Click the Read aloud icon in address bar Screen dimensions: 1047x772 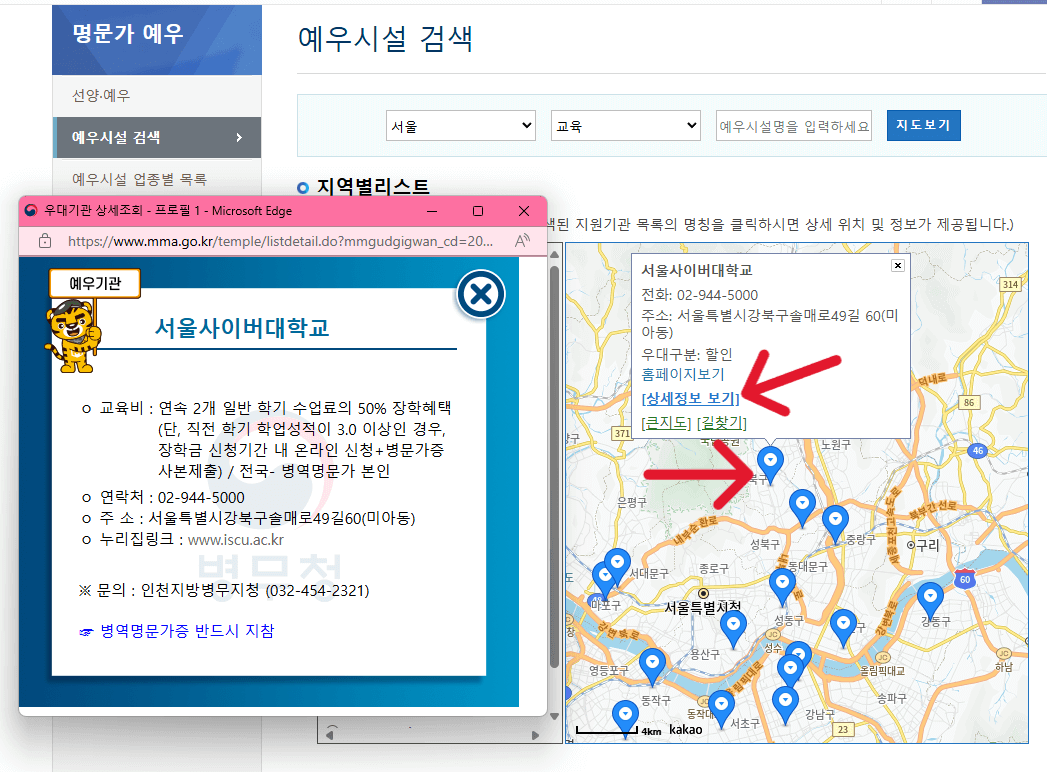click(x=522, y=240)
